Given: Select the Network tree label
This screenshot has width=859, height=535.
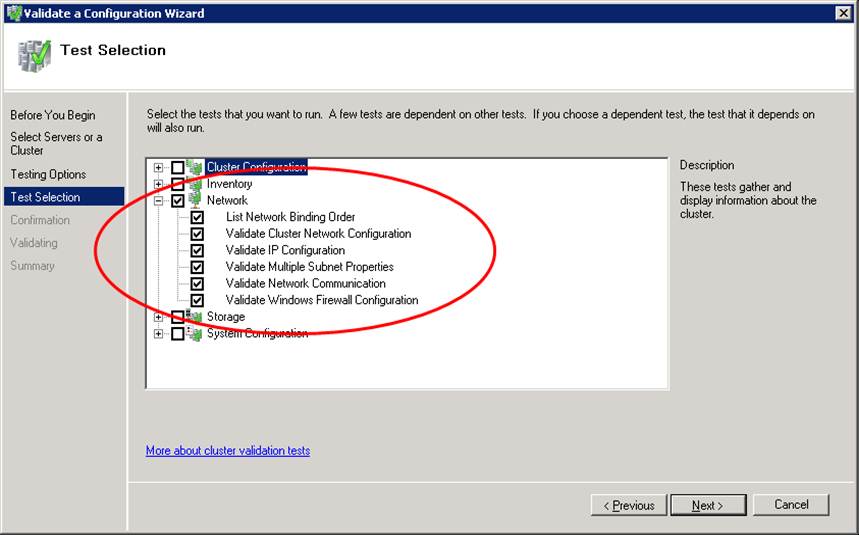Looking at the screenshot, I should [227, 200].
